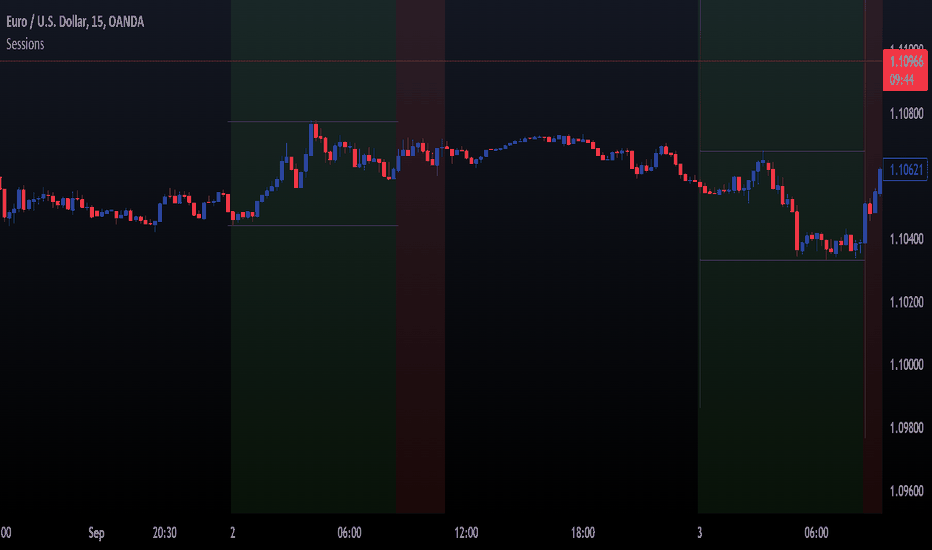Click the Euro / U.S. Dollar symbol title
Viewport: 932px width, 550px height.
[x=75, y=22]
